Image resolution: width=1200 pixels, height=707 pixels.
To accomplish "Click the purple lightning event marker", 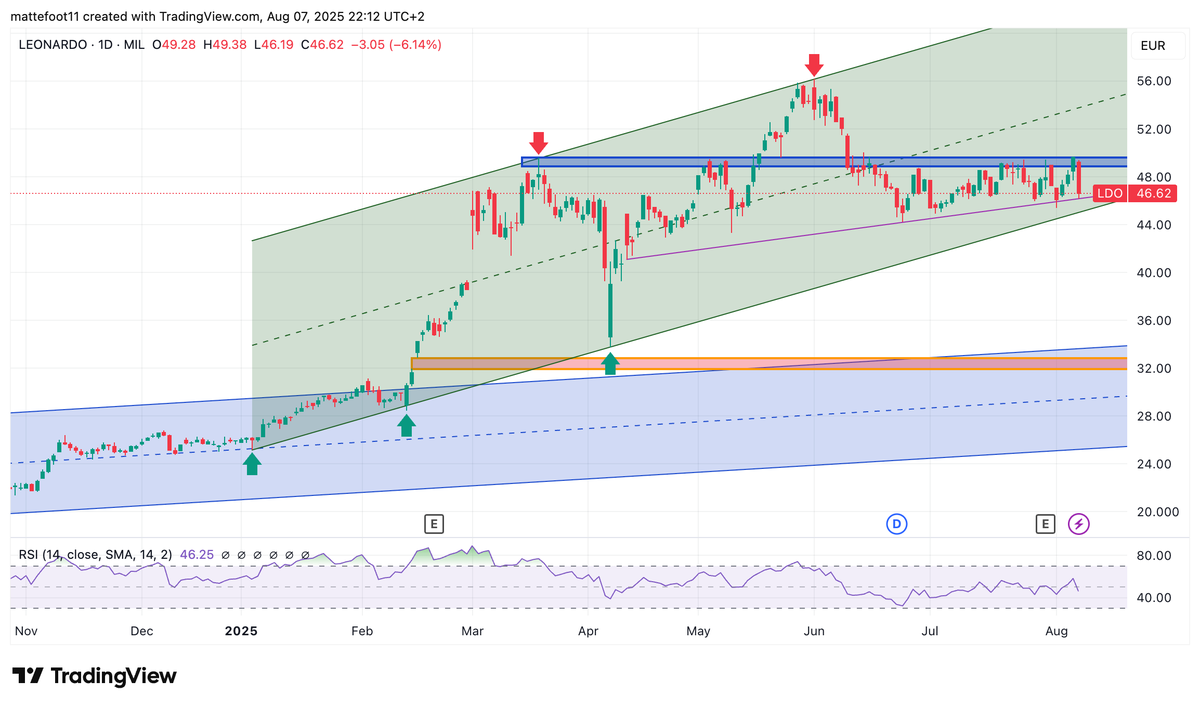I will point(1078,523).
